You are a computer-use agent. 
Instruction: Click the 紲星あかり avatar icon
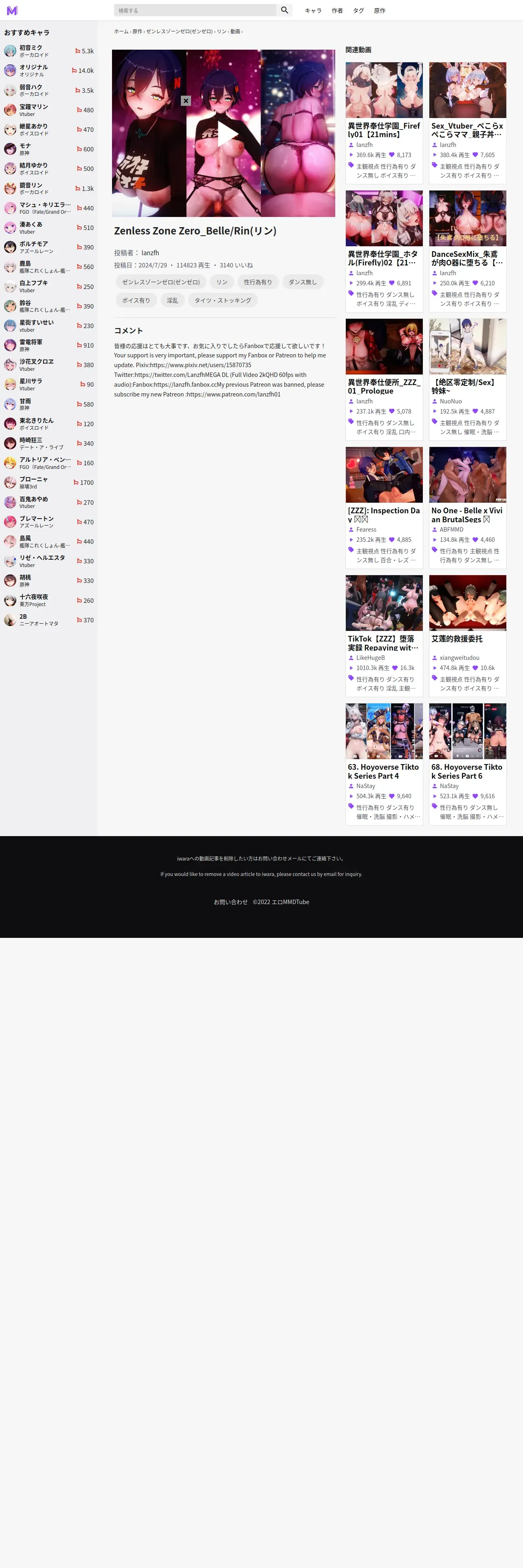[x=10, y=130]
